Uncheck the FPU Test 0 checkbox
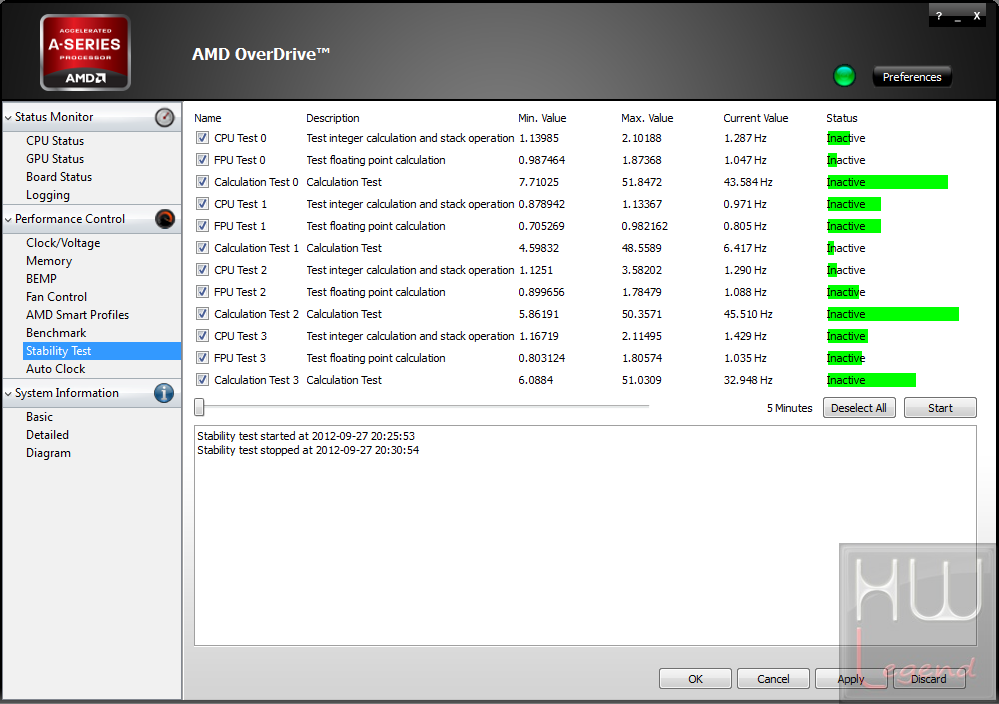 [202, 160]
